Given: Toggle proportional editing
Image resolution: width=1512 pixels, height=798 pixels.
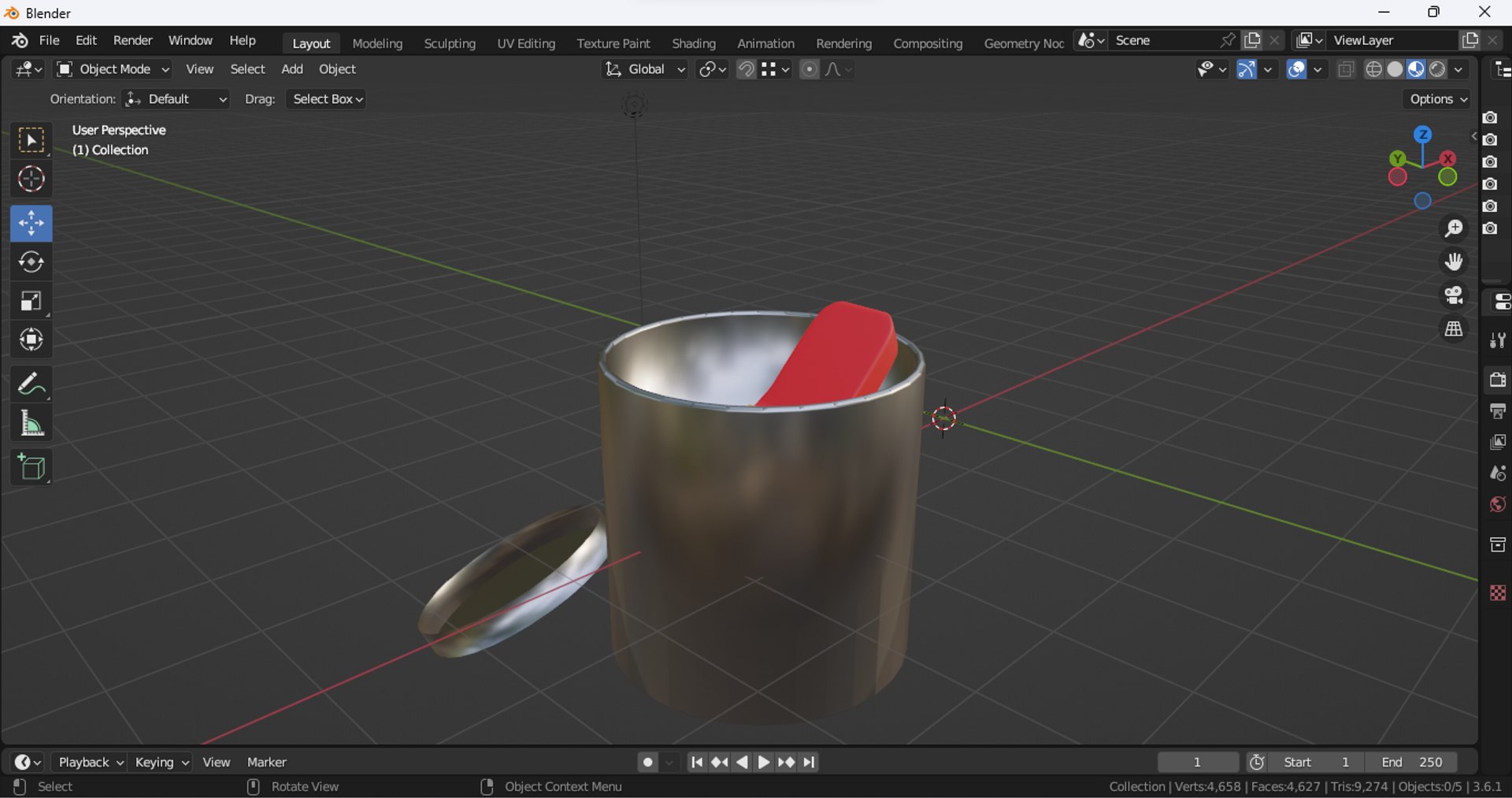Looking at the screenshot, I should (809, 69).
